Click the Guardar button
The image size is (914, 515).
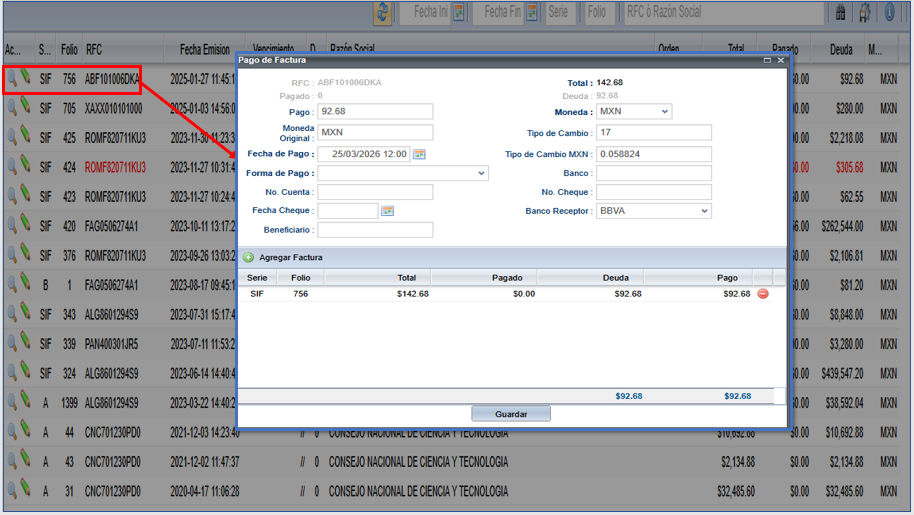click(511, 414)
